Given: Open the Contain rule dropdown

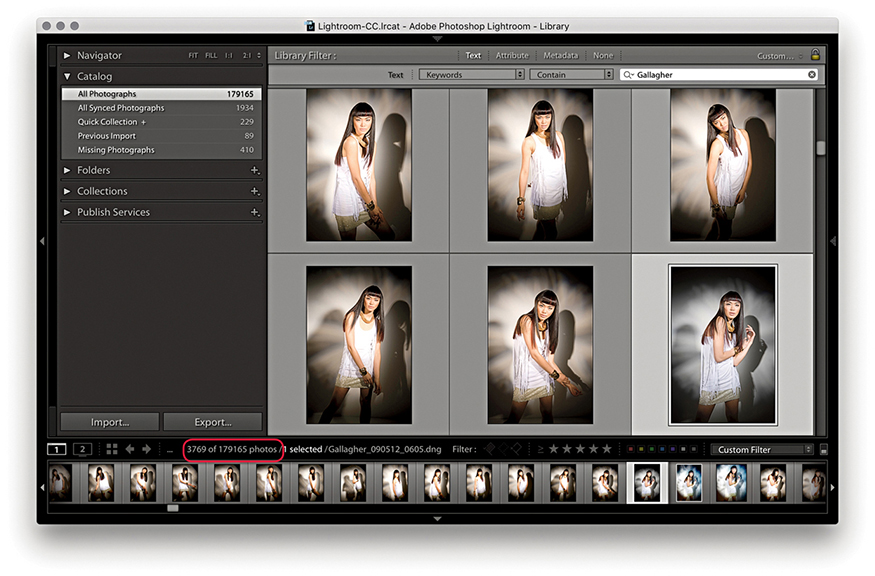Looking at the screenshot, I should pos(570,75).
